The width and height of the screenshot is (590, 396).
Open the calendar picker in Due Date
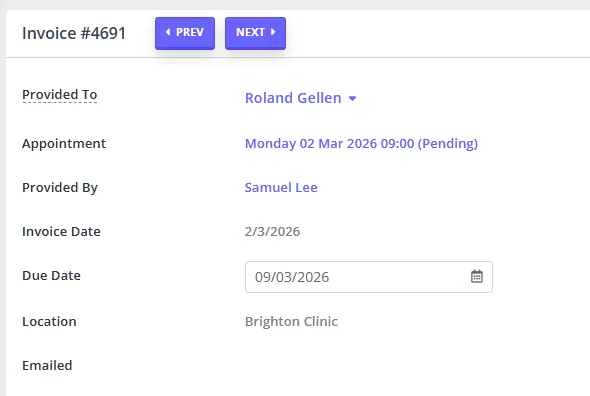(x=477, y=277)
